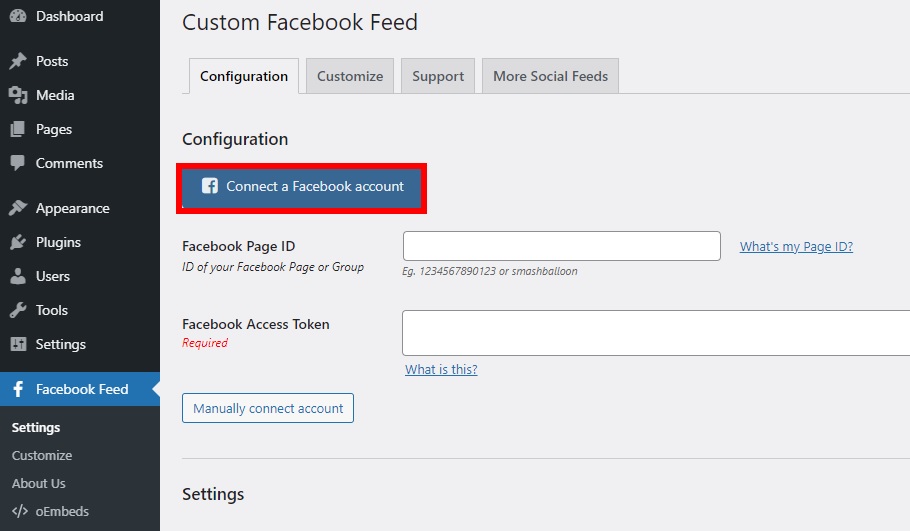Open the More Social Feeds tab
The image size is (910, 531).
pyautogui.click(x=550, y=76)
